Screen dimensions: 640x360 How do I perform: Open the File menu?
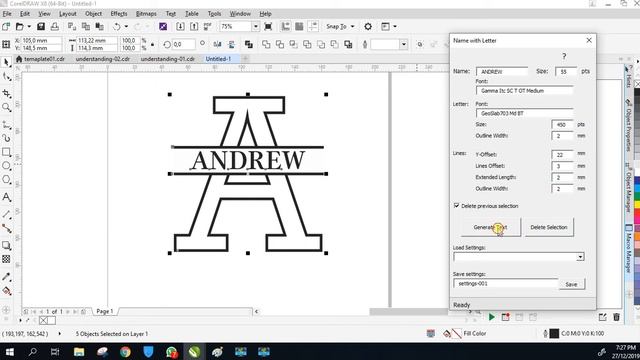tap(7, 14)
